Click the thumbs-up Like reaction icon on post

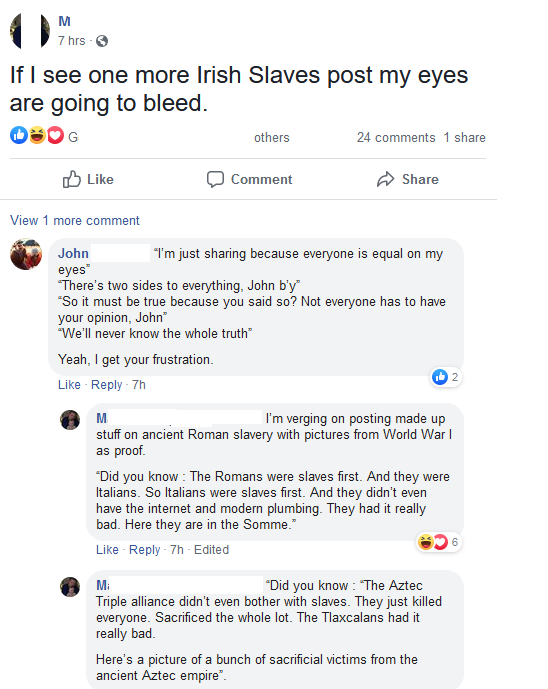(19, 135)
